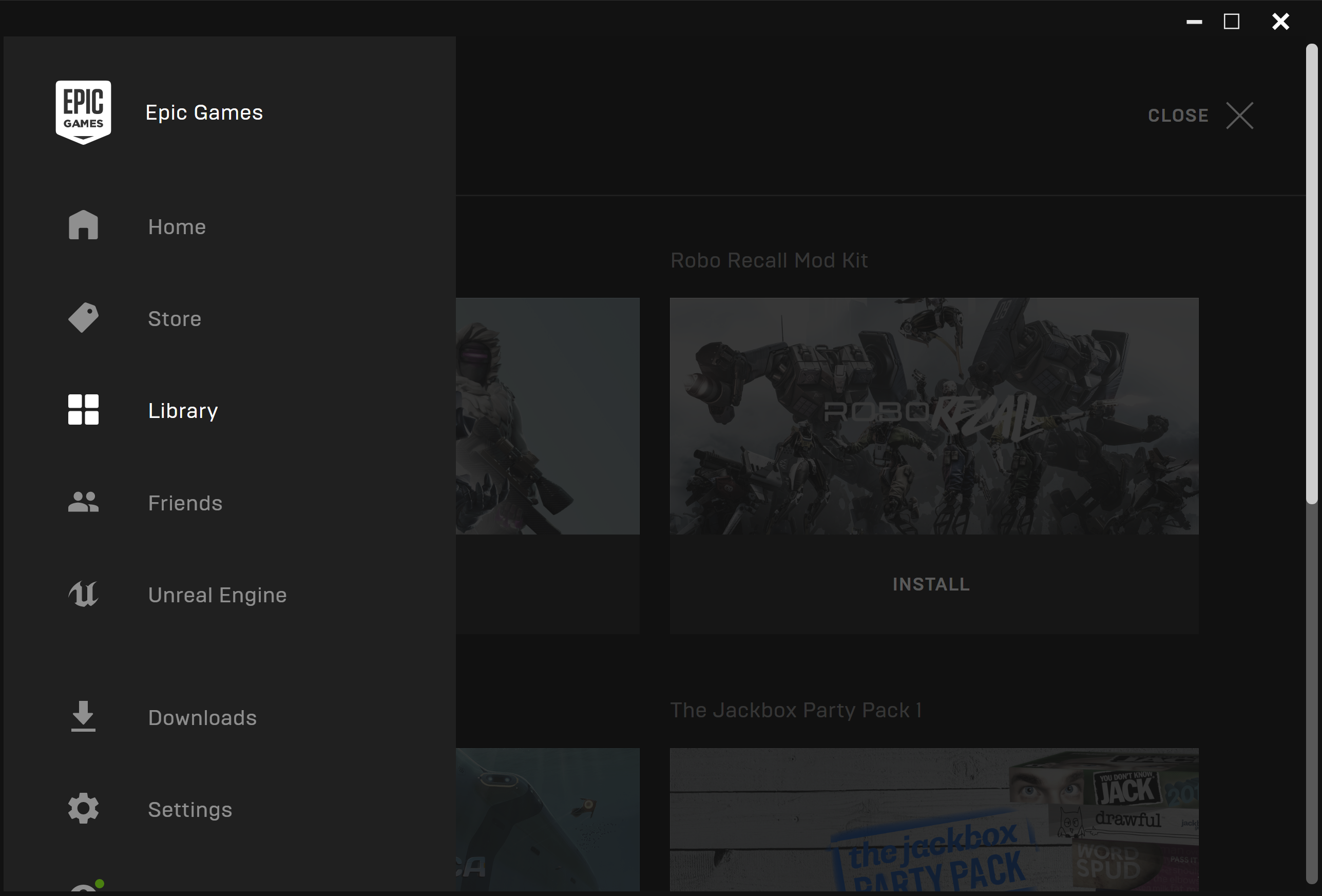Screen dimensions: 1322x896
Task: Click the Unreal Engine logo icon
Action: [83, 594]
